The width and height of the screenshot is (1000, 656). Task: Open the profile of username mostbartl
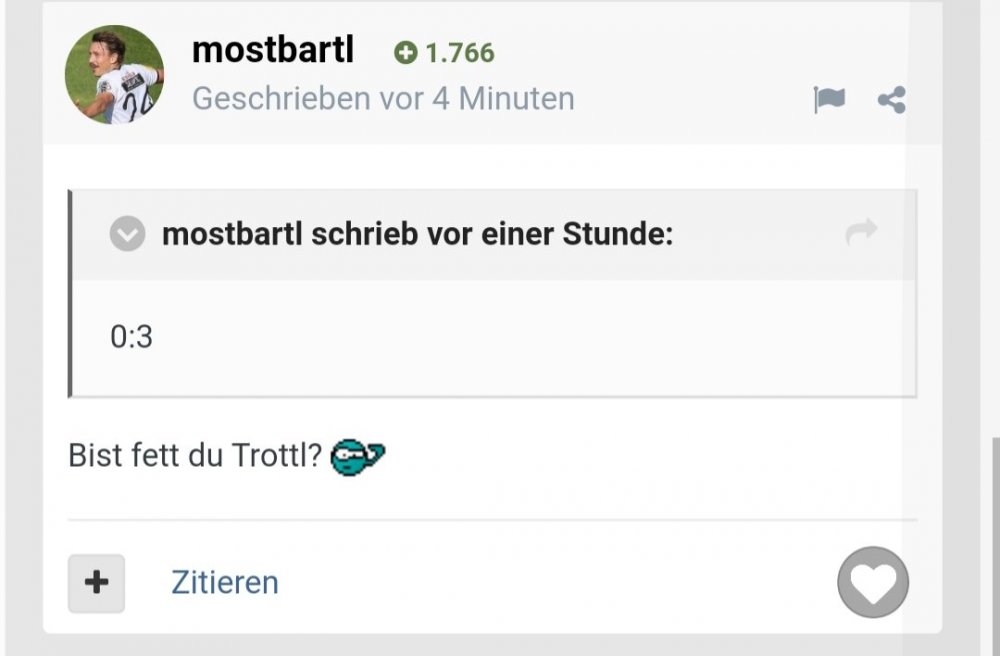[273, 50]
